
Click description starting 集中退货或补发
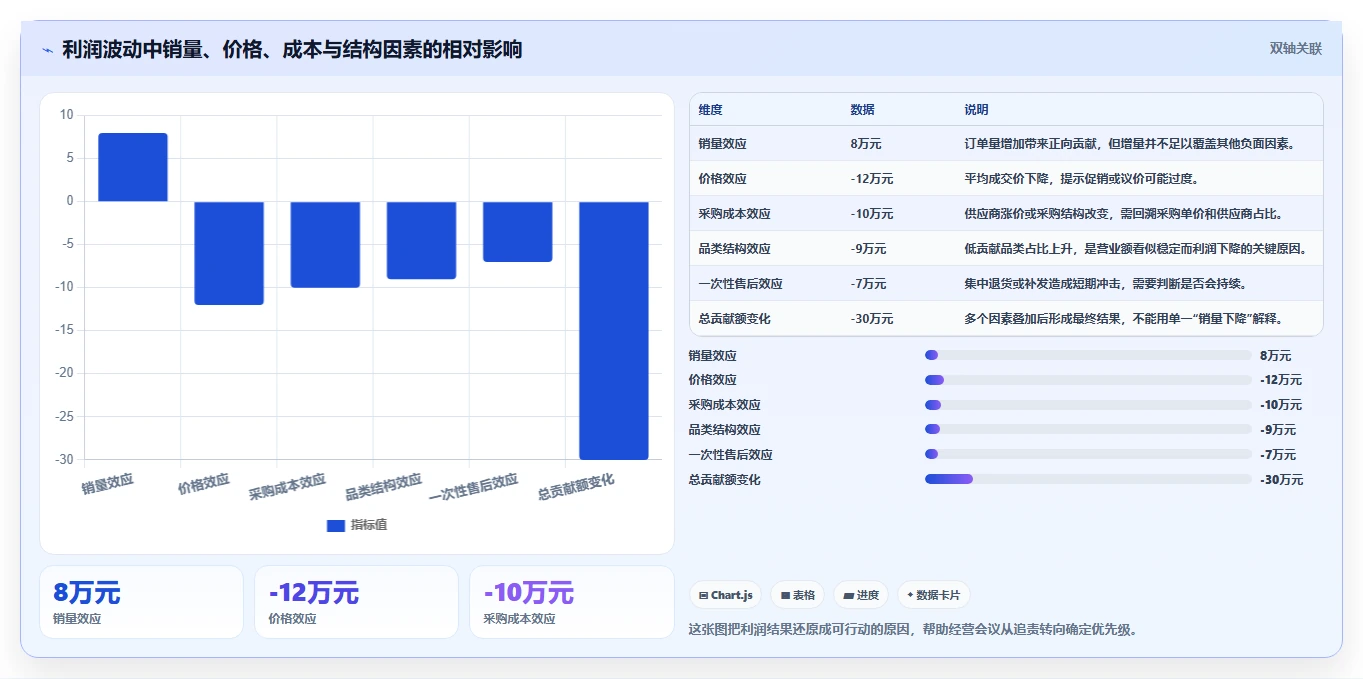[1106, 284]
